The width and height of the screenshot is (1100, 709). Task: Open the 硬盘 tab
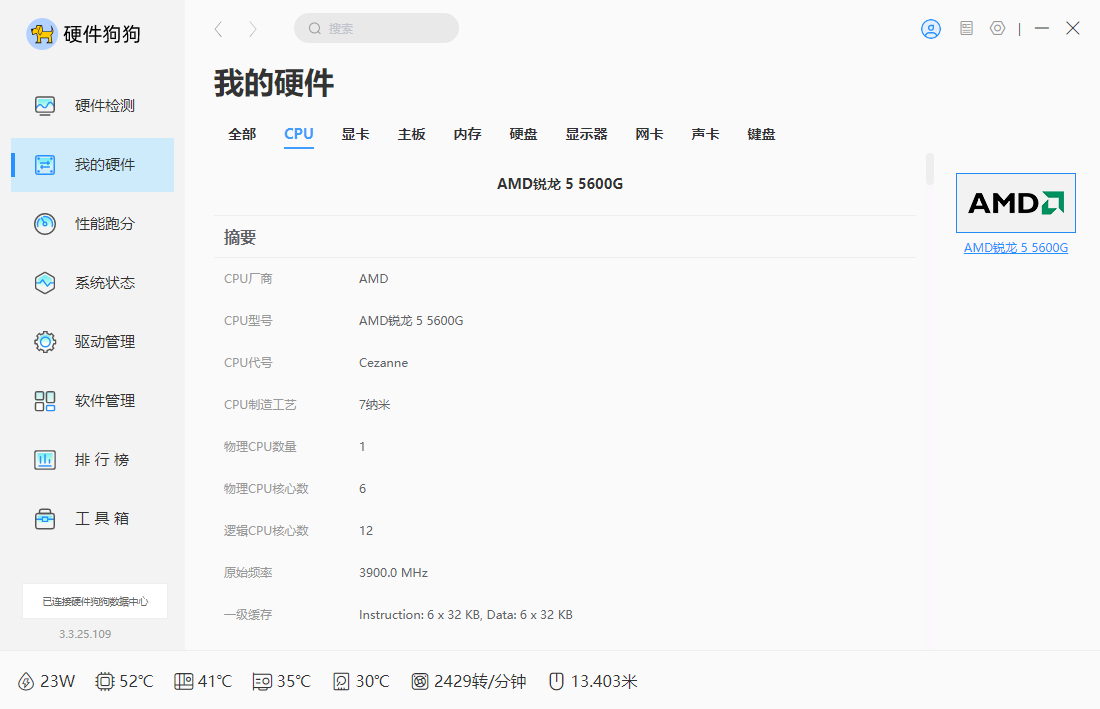(x=523, y=134)
